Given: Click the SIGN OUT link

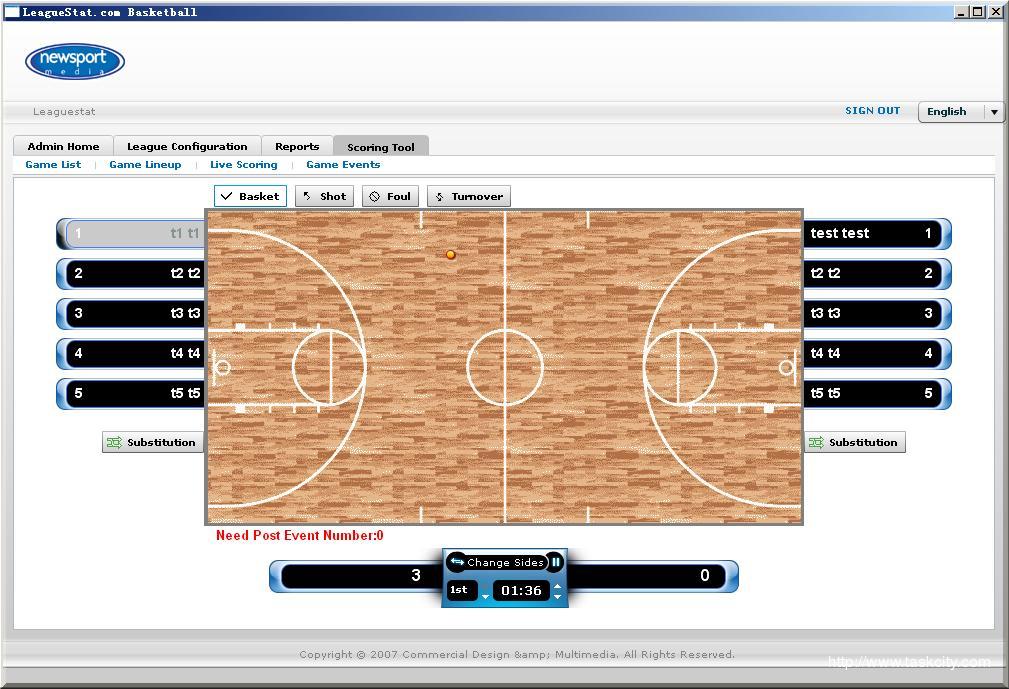Looking at the screenshot, I should (x=872, y=111).
